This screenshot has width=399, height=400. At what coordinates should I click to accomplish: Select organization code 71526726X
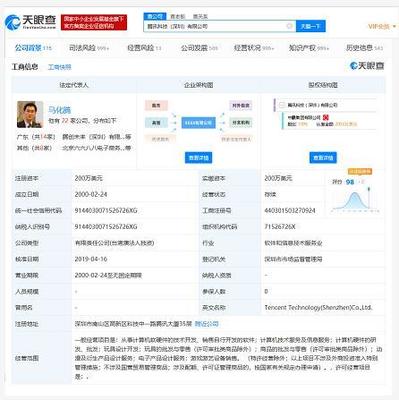(x=280, y=227)
